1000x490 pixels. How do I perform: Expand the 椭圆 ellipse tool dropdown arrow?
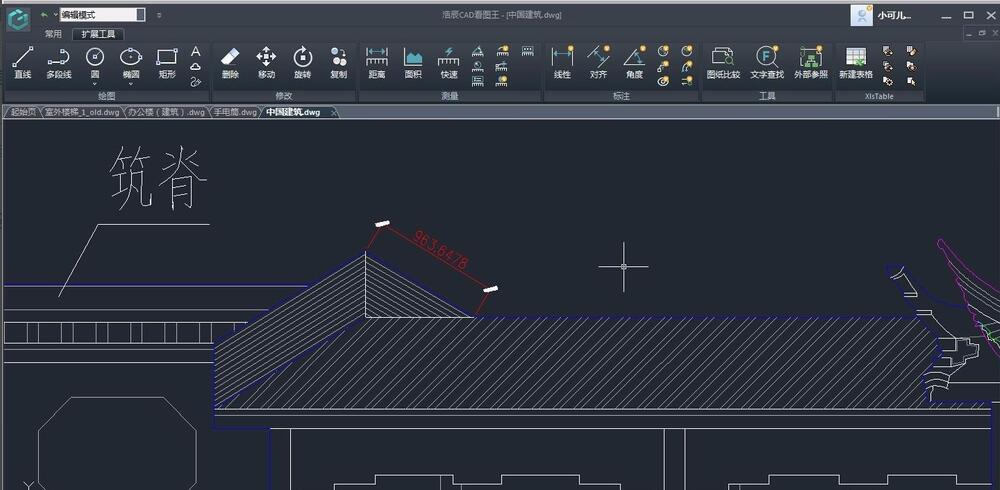(x=131, y=84)
